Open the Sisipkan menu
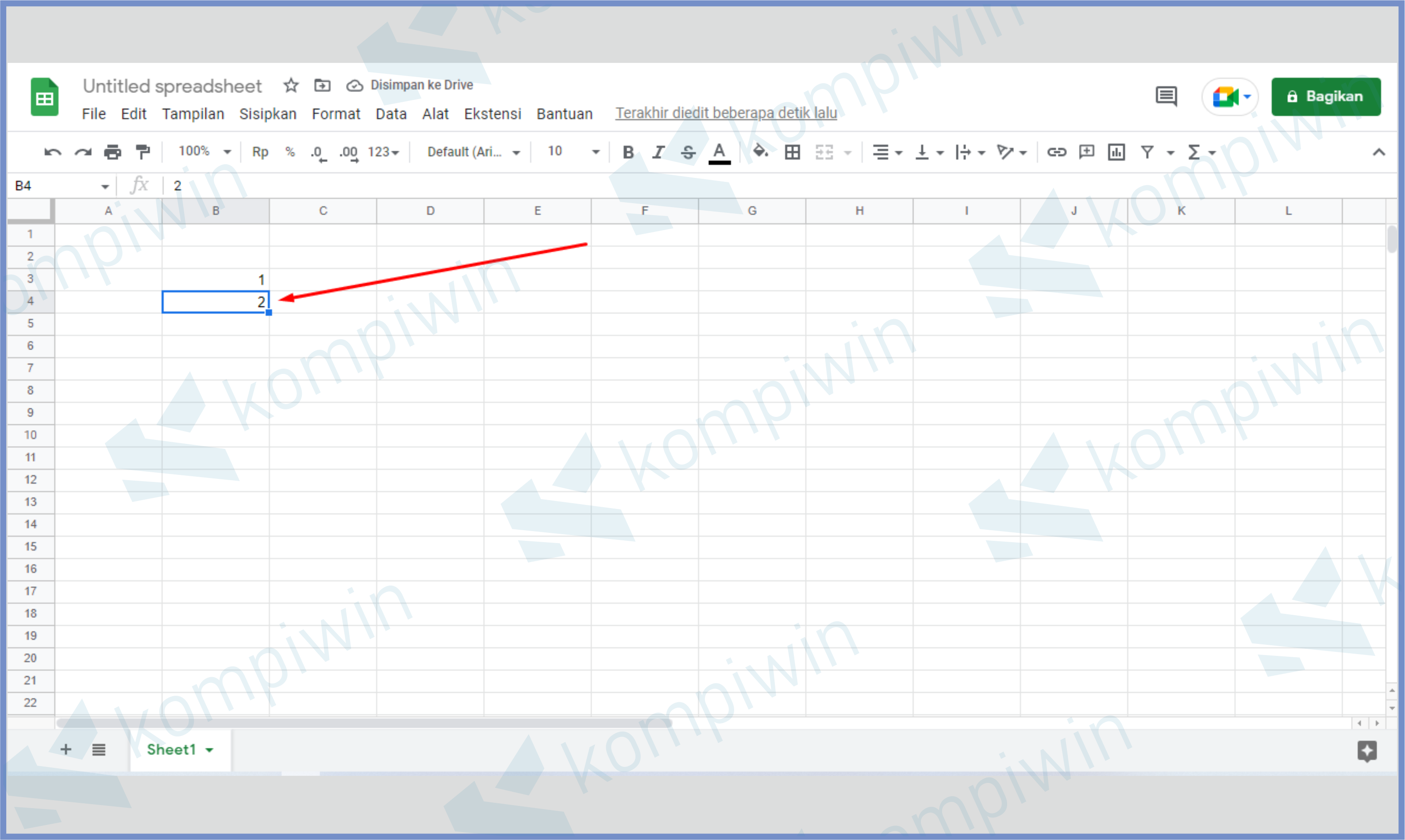 268,114
